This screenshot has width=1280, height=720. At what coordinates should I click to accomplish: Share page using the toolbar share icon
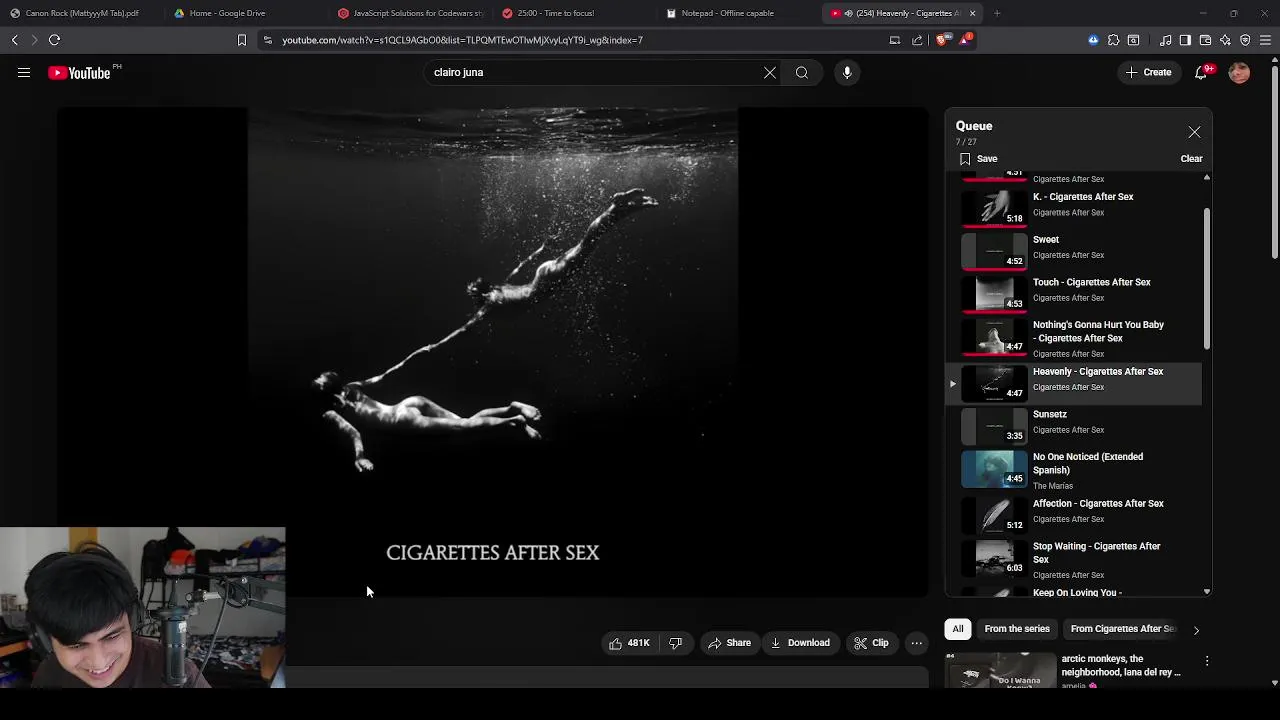click(x=917, y=40)
